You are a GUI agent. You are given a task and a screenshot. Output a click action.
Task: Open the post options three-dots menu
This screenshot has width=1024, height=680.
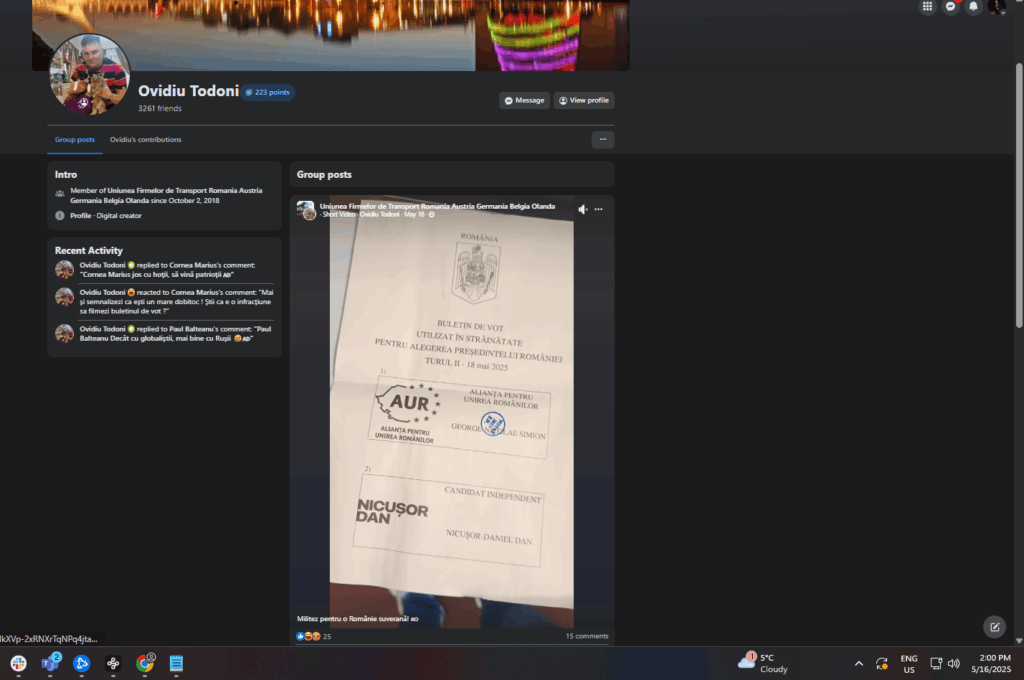tap(598, 209)
